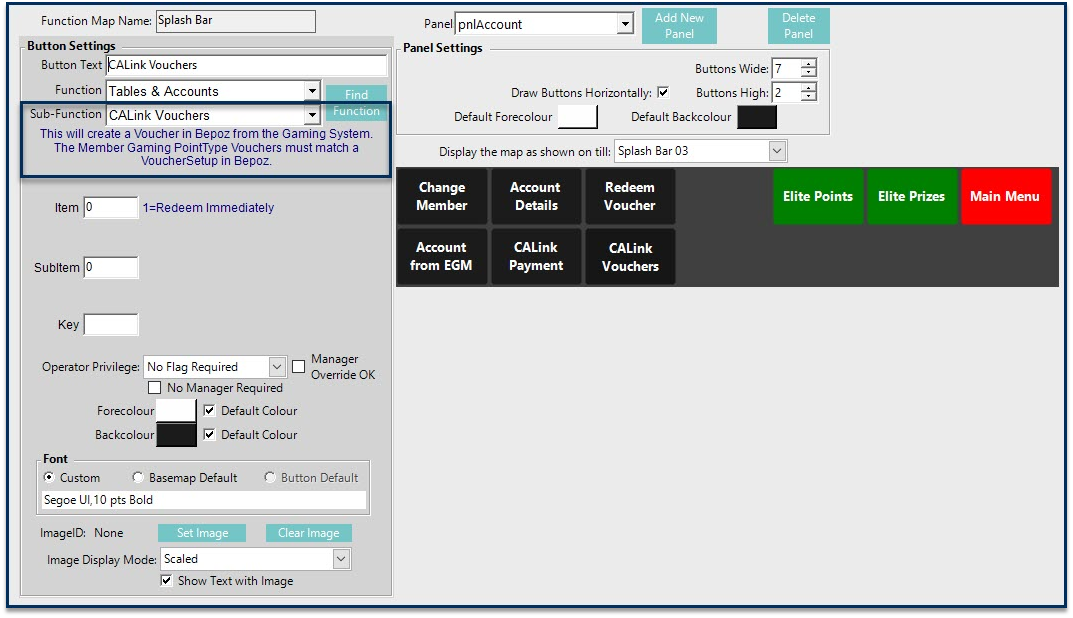1073x618 pixels.
Task: Click the Account from EGM button
Action: click(x=441, y=256)
